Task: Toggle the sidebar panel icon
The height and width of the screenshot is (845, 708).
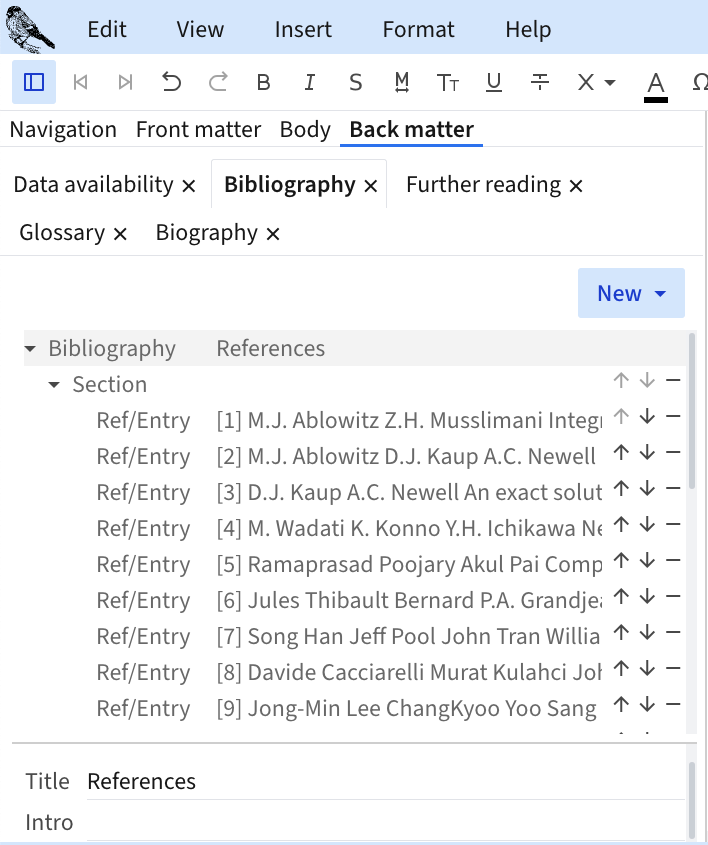Action: click(34, 82)
